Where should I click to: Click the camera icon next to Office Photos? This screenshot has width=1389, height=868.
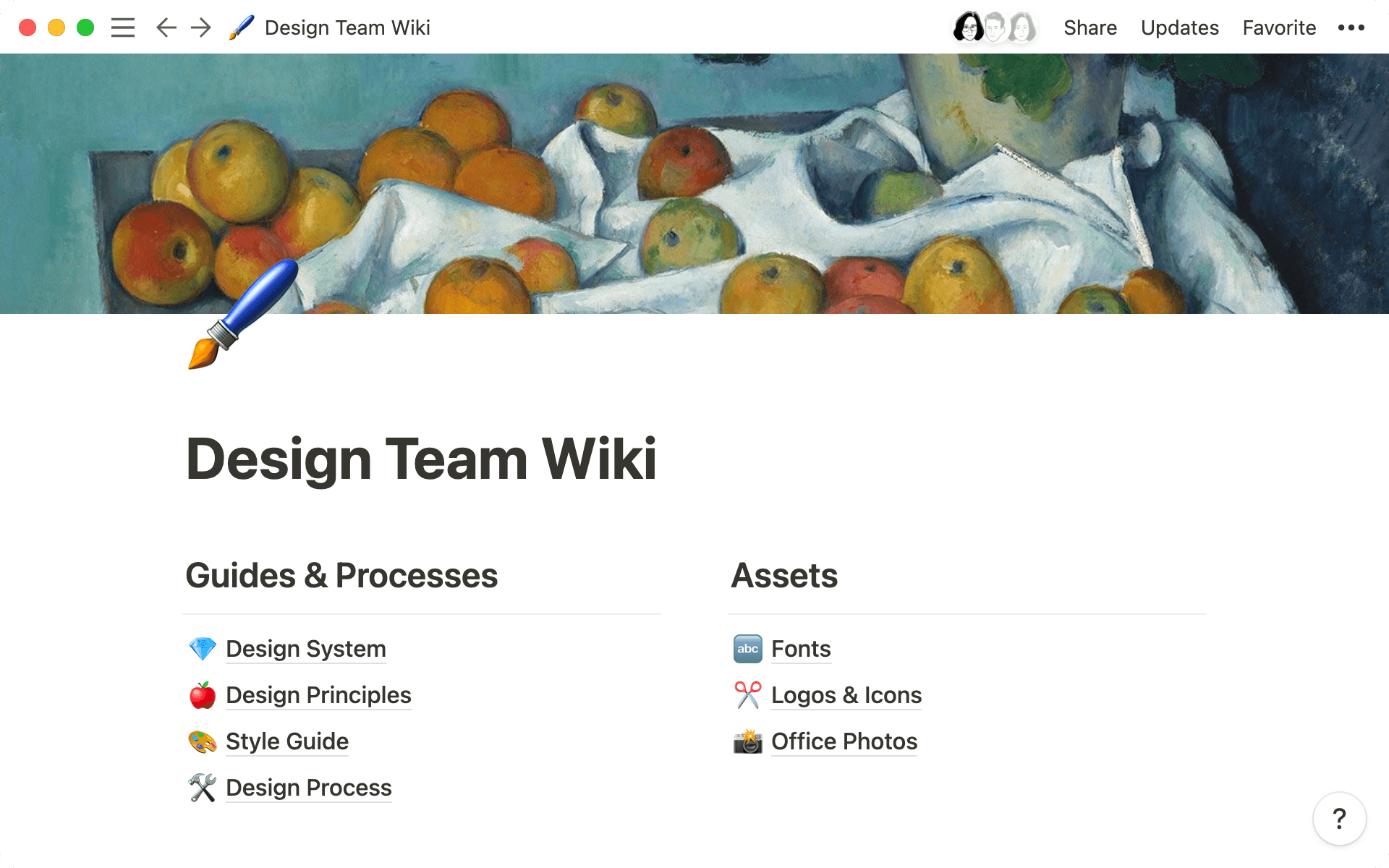747,741
